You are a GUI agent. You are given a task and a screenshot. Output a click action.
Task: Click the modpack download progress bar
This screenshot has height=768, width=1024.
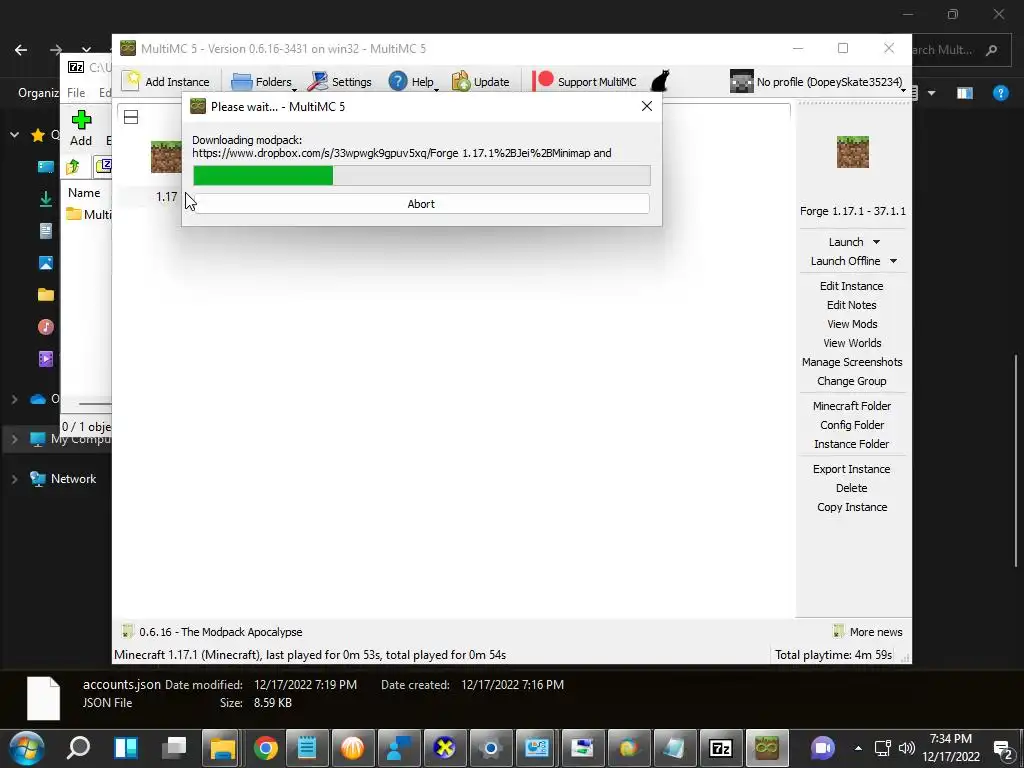[422, 175]
